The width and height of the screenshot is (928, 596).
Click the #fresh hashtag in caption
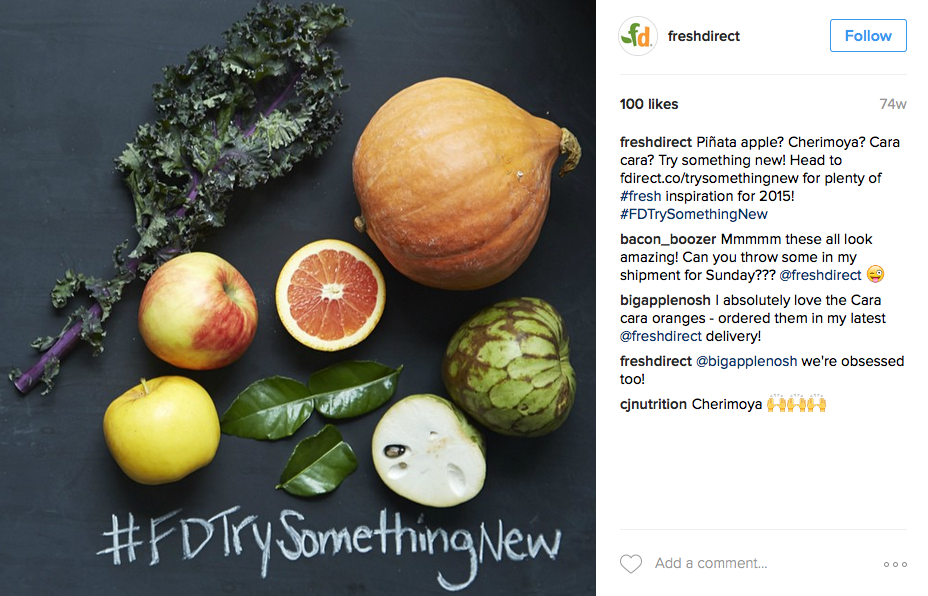[x=640, y=196]
